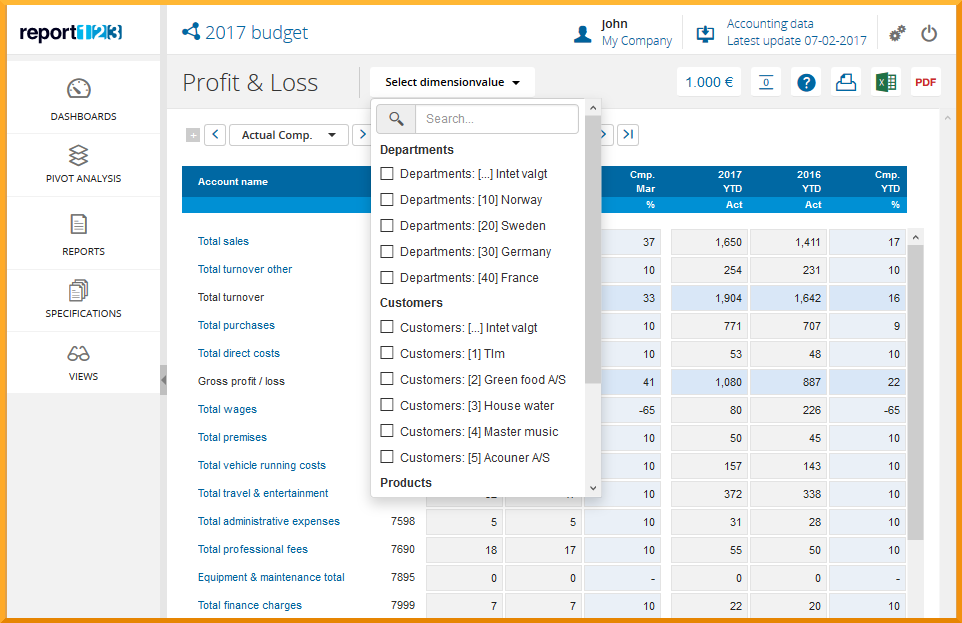Focus the dimension Search field
This screenshot has width=962, height=623.
(x=496, y=119)
